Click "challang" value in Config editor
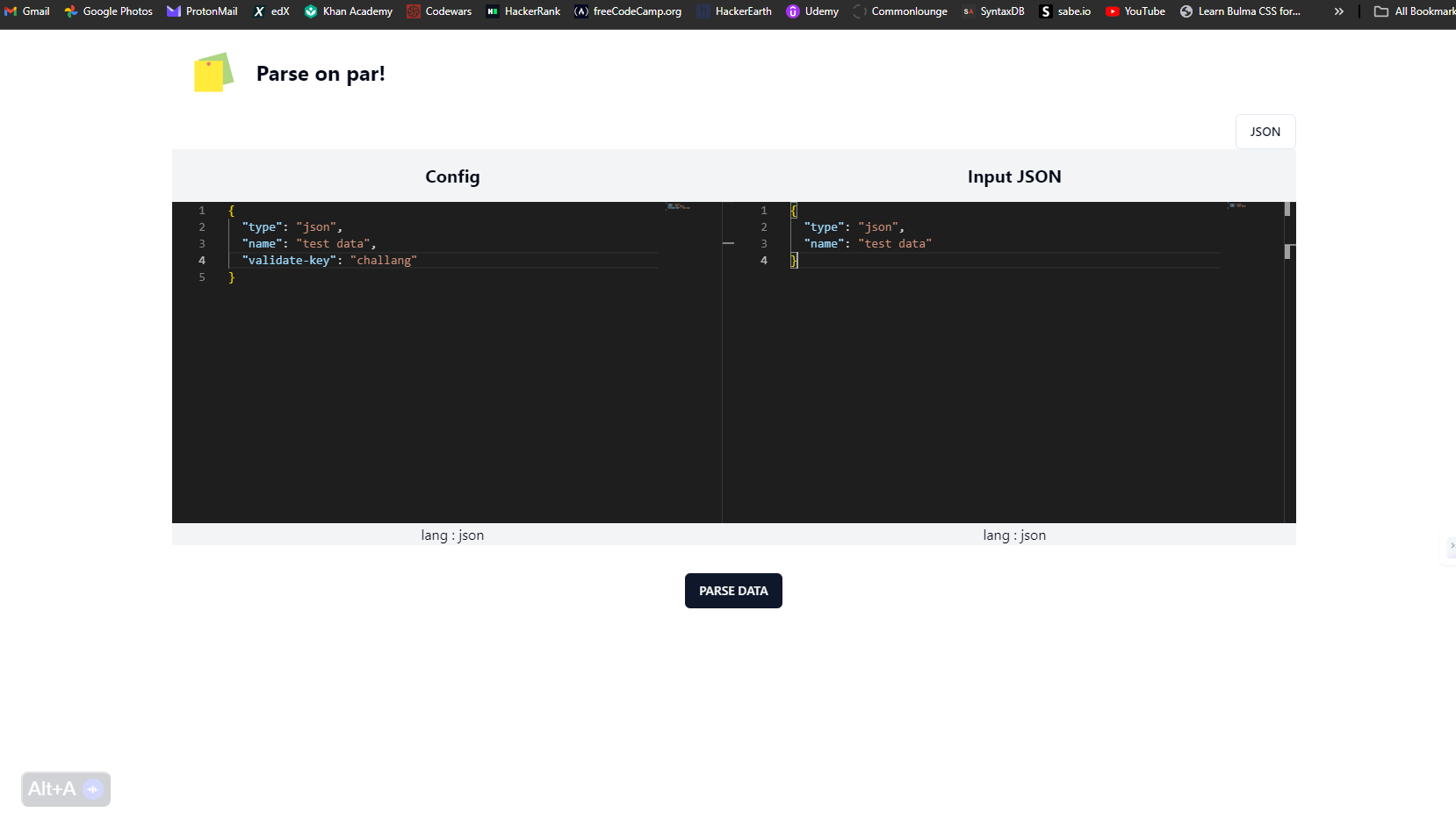The image size is (1456, 819). (384, 260)
